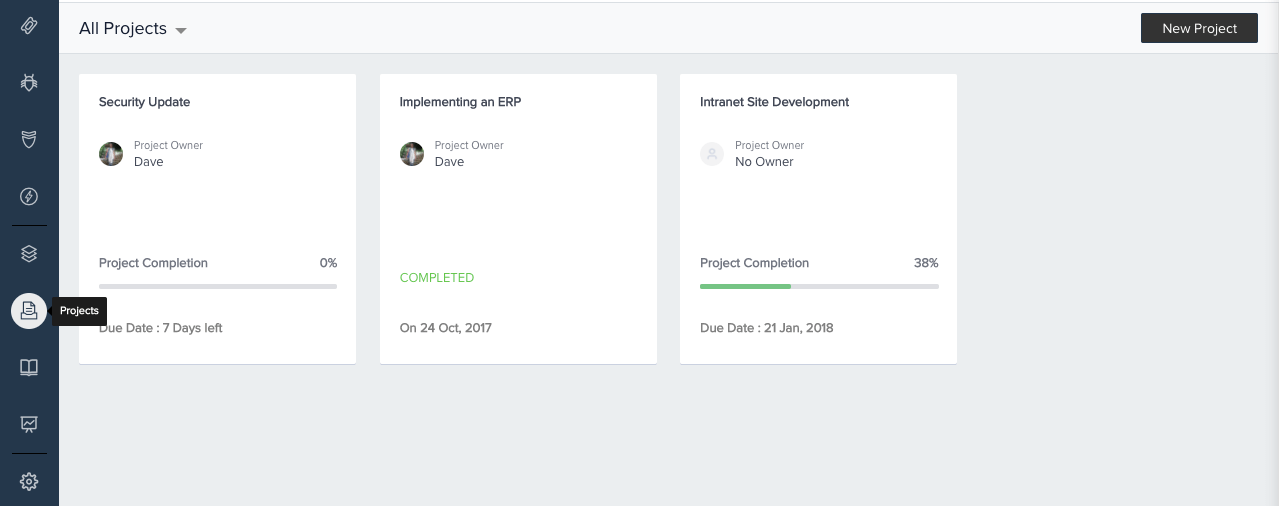Open the open book icon in the sidebar
This screenshot has width=1279, height=506.
pos(29,368)
